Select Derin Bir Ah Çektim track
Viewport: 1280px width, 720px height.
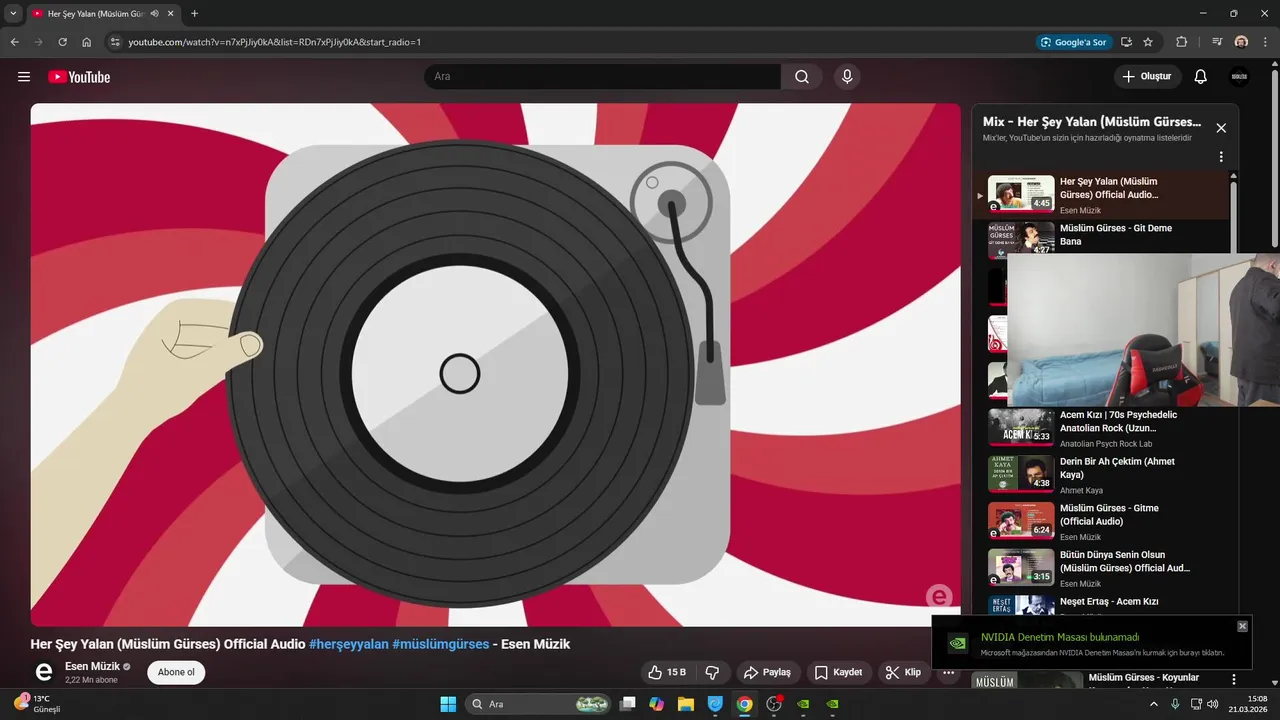(x=1117, y=468)
